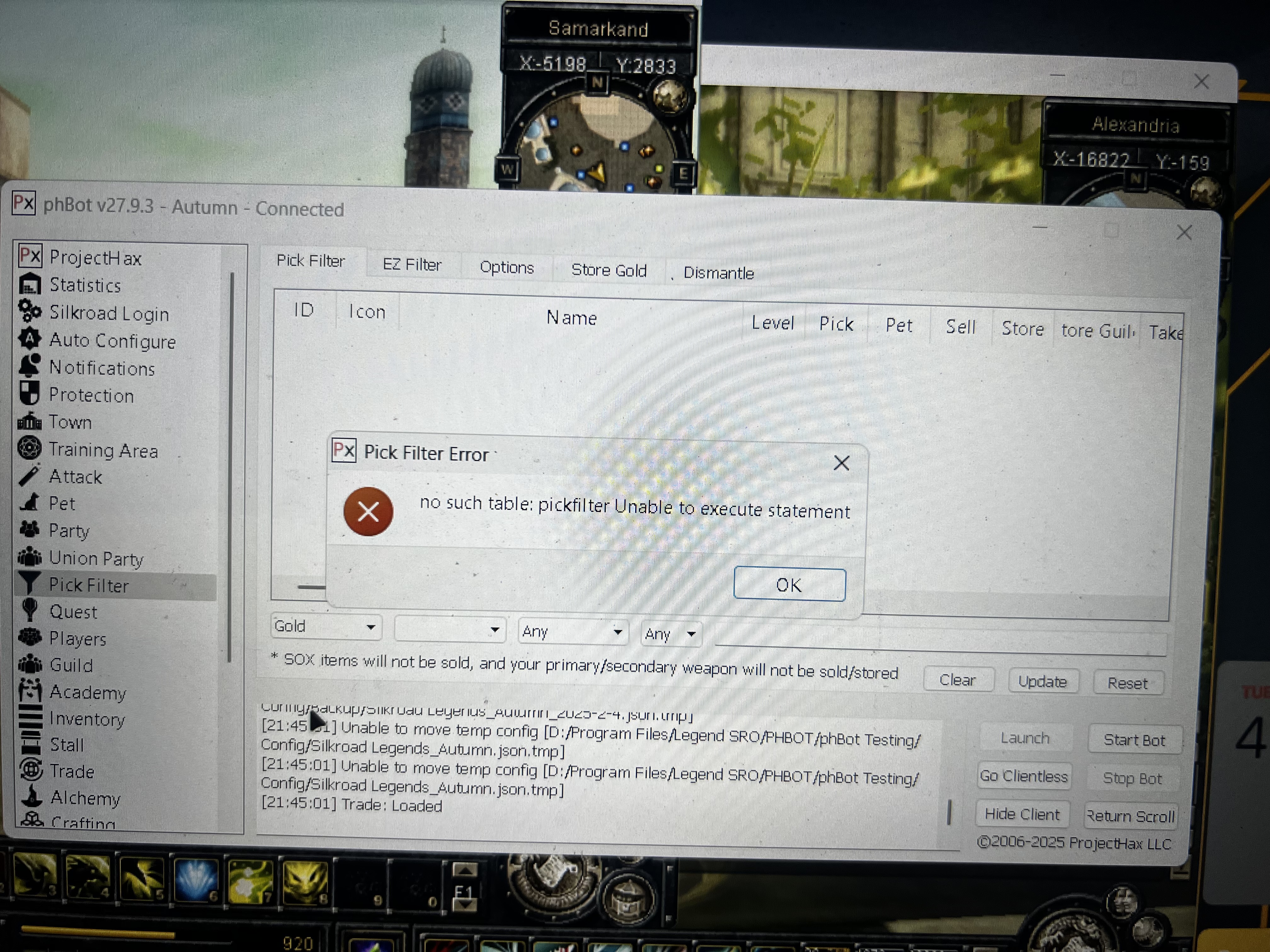This screenshot has height=952, width=1270.
Task: Switch to the Dismantle tab
Action: coord(718,273)
